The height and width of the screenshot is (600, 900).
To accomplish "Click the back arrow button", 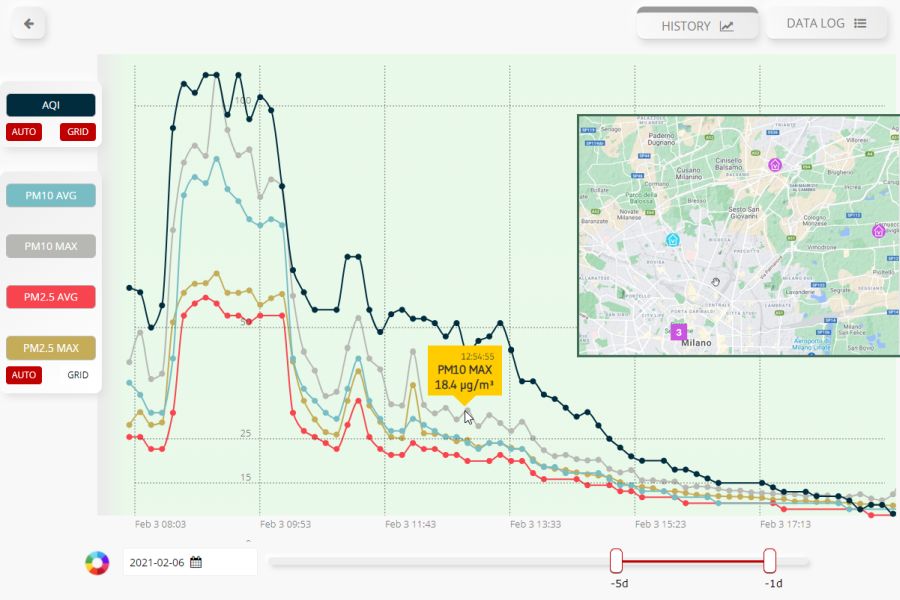I will [x=29, y=24].
